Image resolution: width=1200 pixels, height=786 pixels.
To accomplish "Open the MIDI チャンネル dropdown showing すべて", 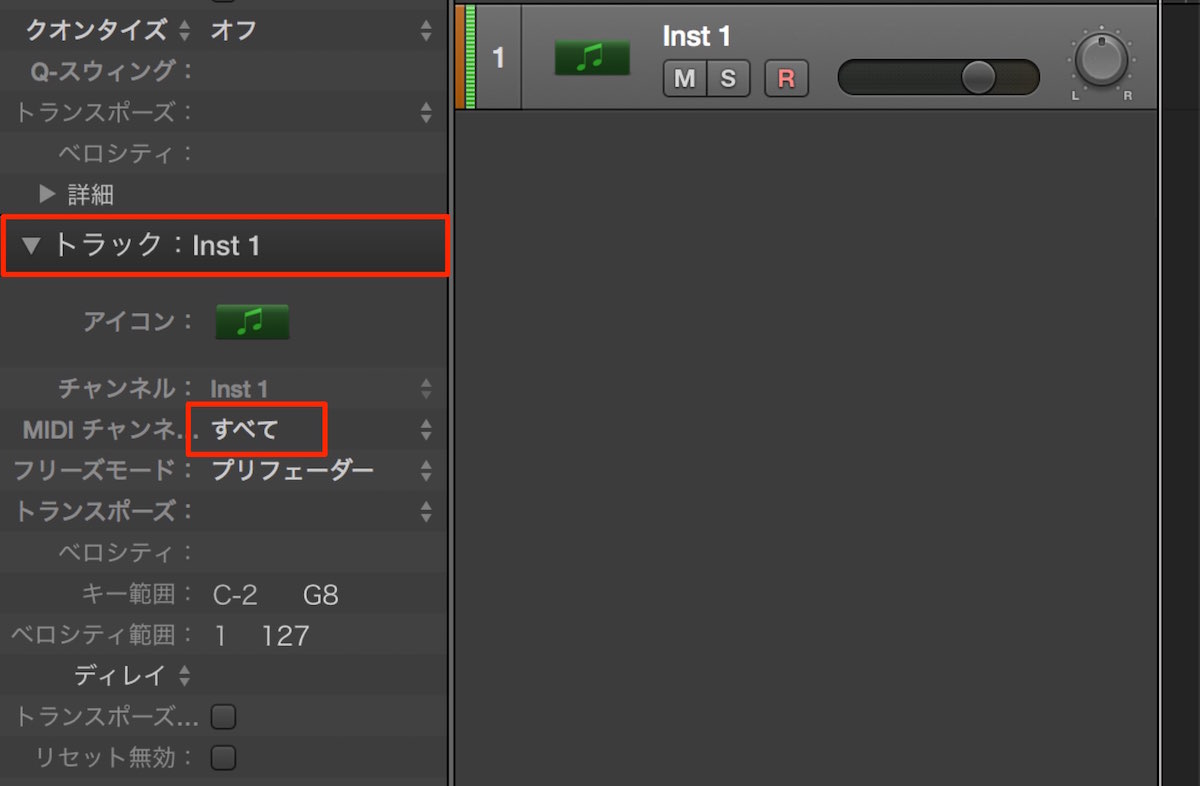I will pyautogui.click(x=320, y=430).
